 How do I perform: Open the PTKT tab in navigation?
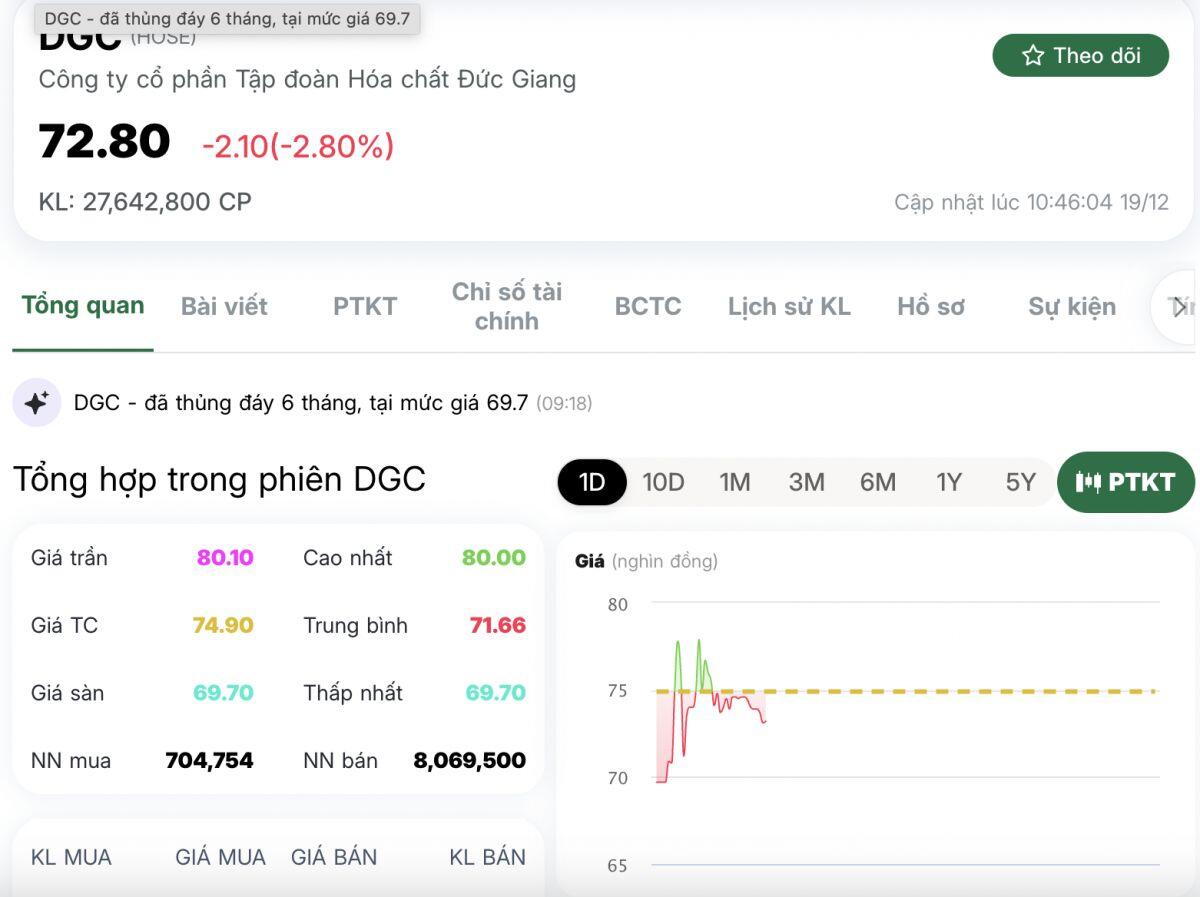(x=365, y=307)
